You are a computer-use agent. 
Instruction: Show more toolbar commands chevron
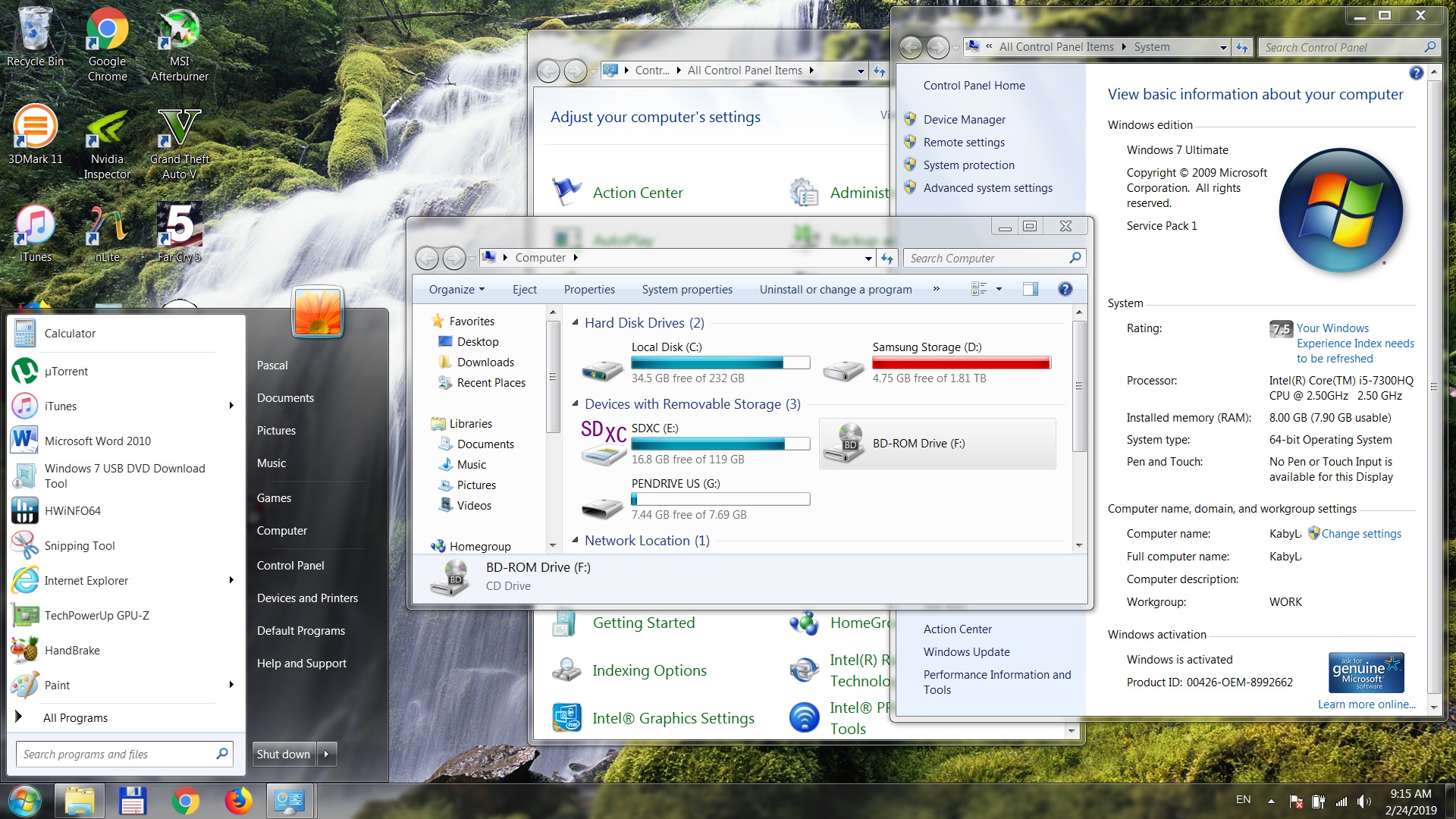[936, 289]
